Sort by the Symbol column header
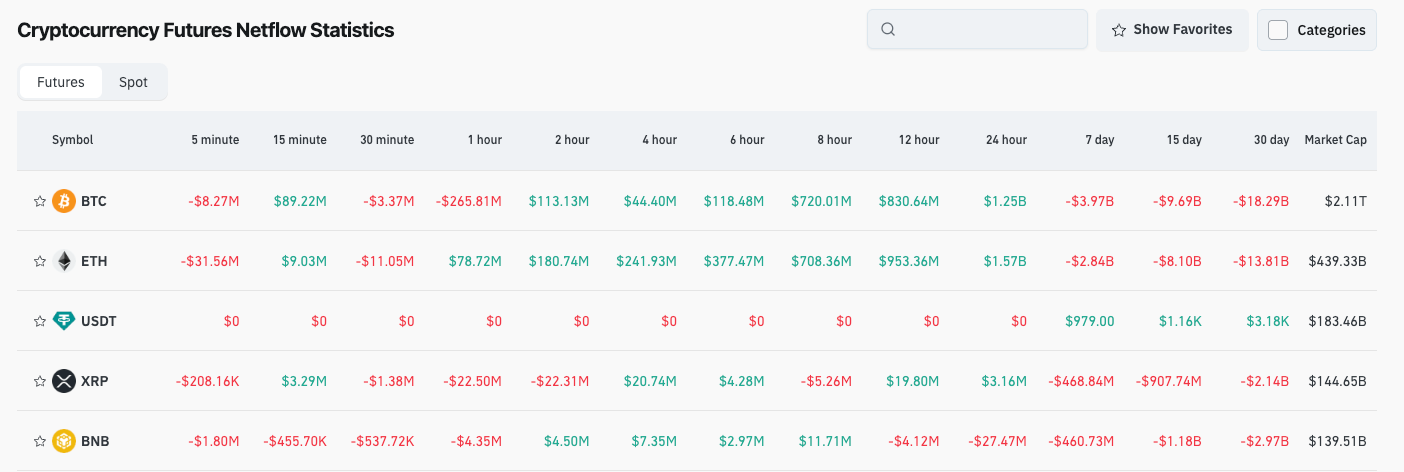1404x472 pixels. 72,140
